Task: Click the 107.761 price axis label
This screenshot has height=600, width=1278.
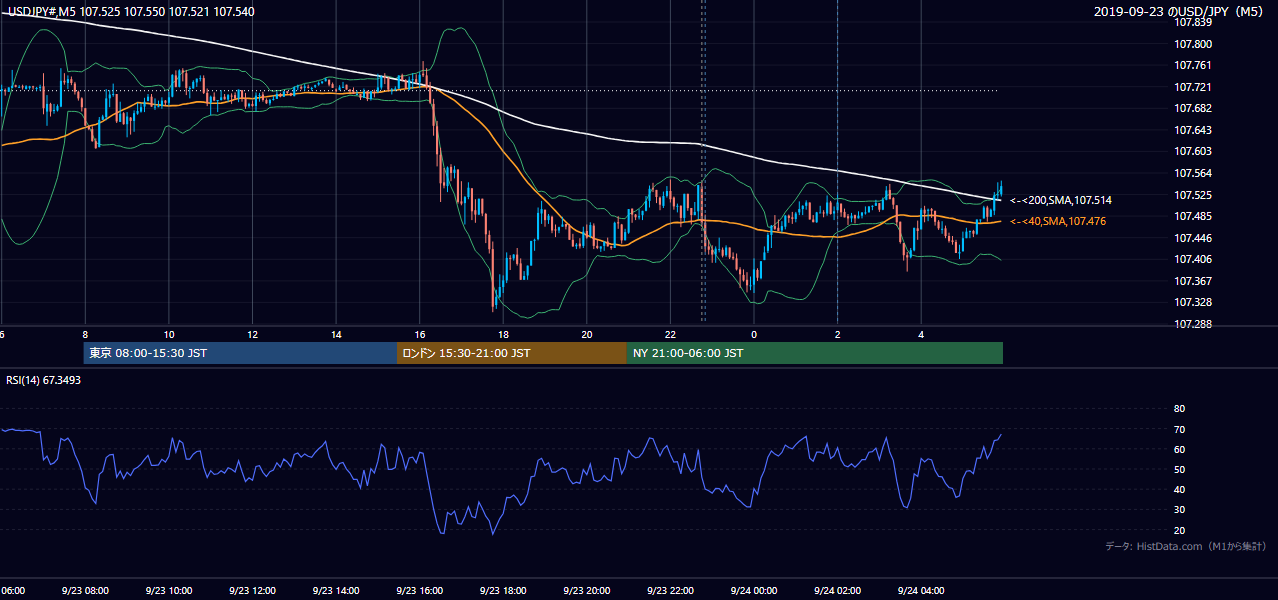Action: [1193, 65]
